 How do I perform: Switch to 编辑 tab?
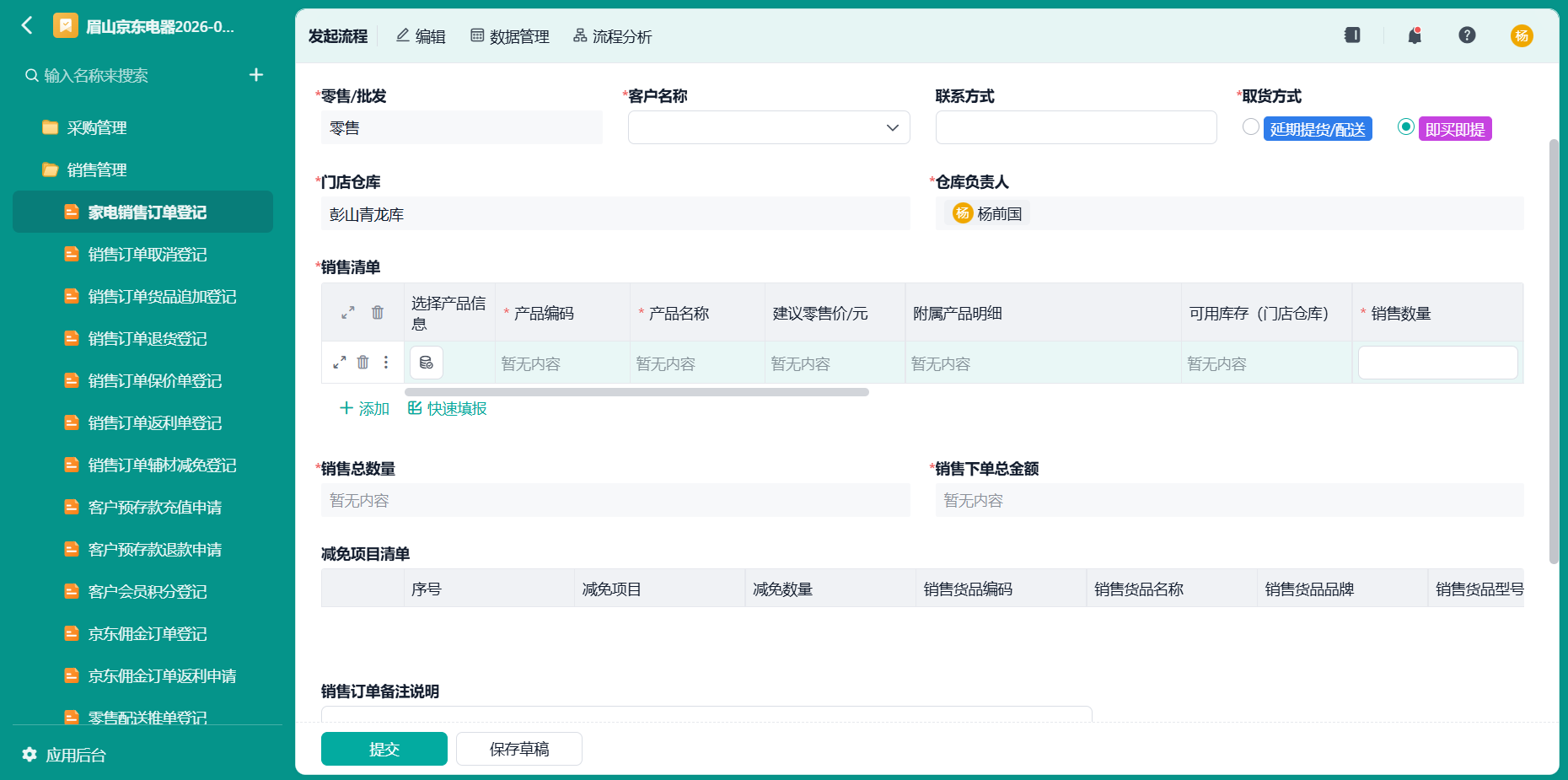tap(421, 36)
